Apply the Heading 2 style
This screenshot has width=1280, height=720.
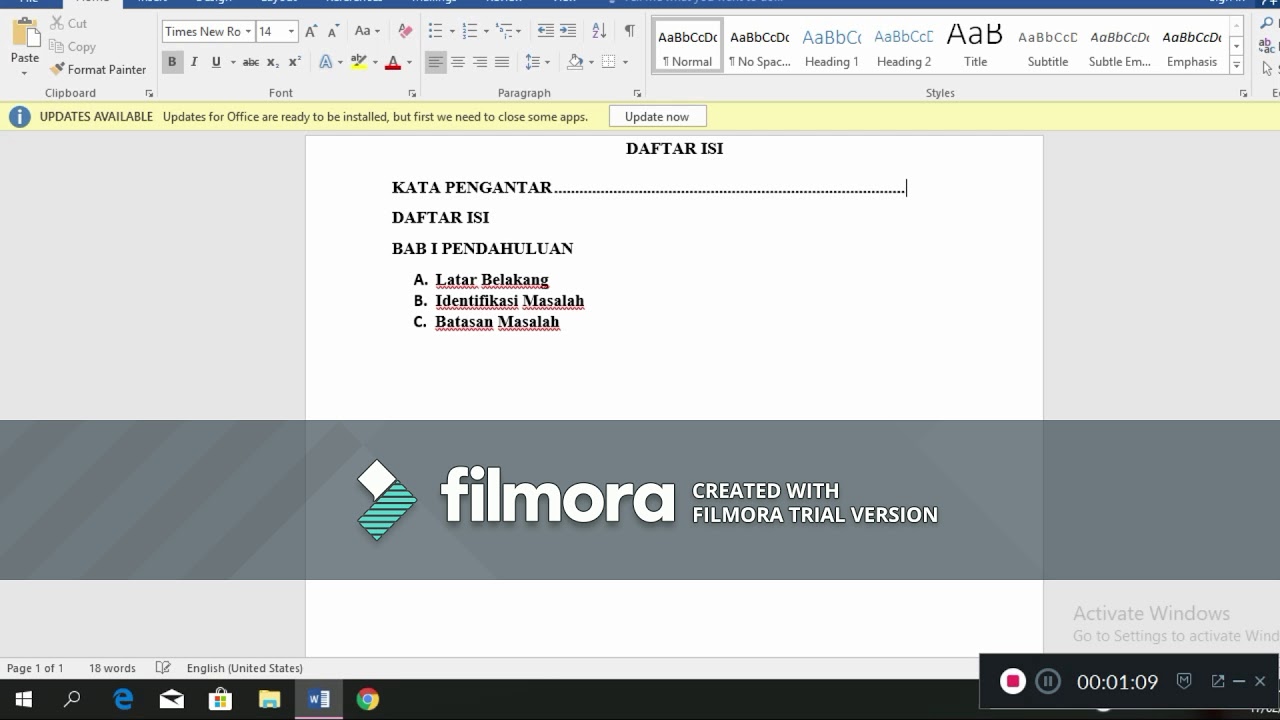(904, 46)
